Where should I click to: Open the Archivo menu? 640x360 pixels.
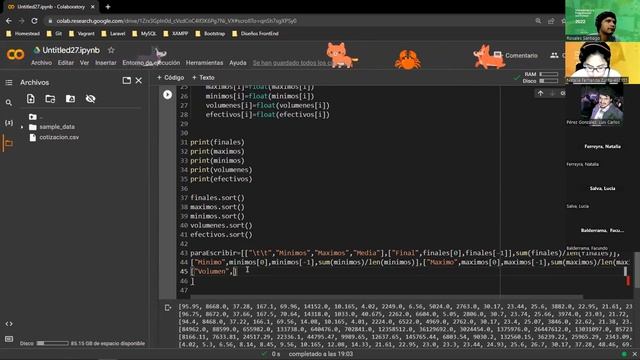click(41, 63)
